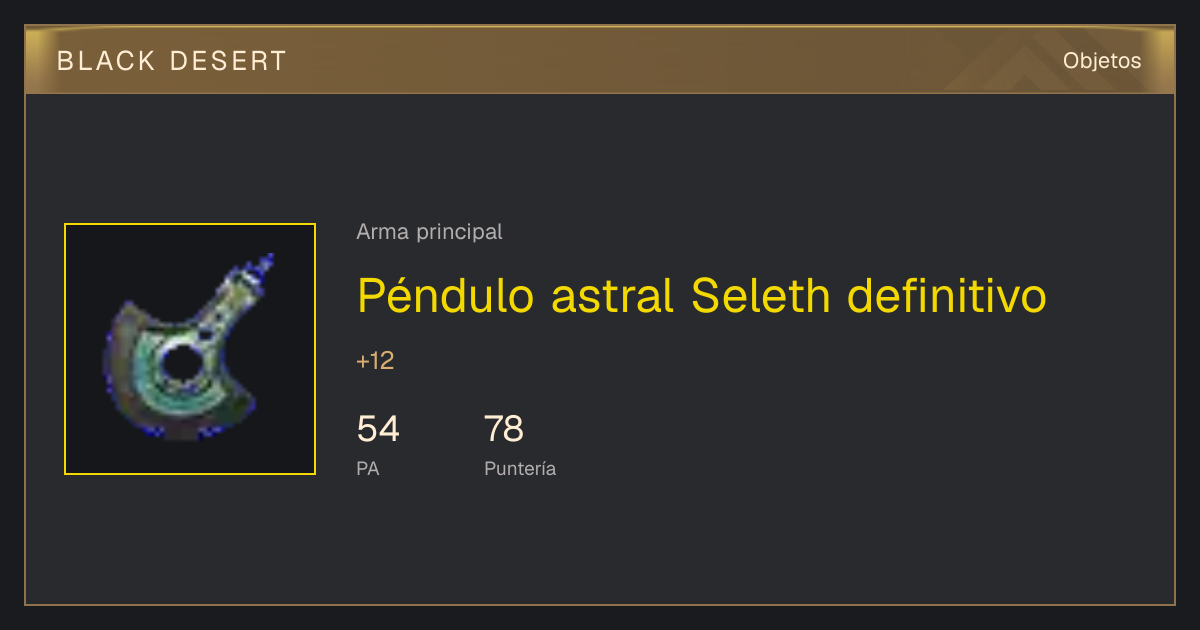Click the Seleth pendulum weapon icon
The width and height of the screenshot is (1200, 630).
(190, 349)
